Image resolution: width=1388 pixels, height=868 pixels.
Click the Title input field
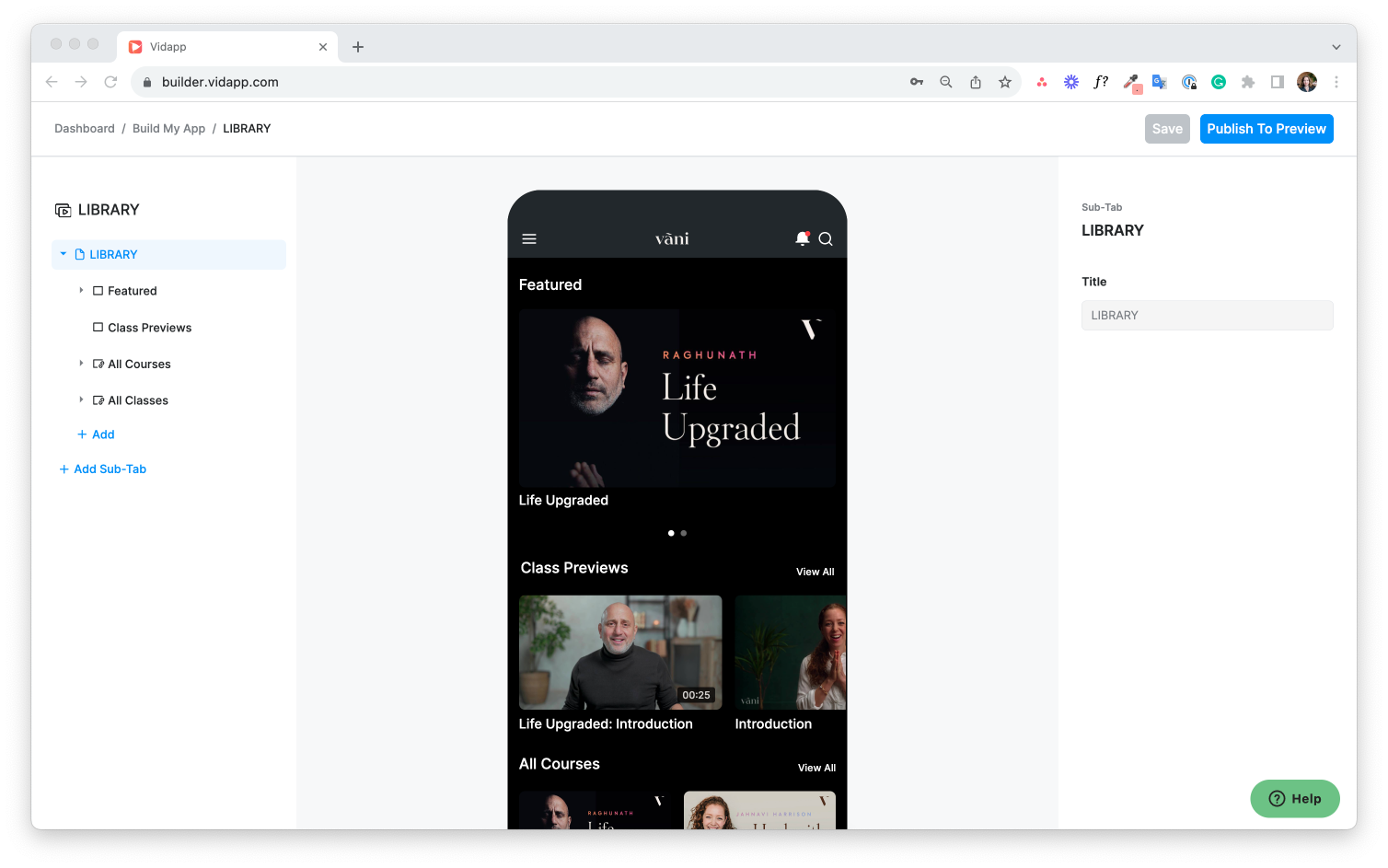tap(1207, 315)
